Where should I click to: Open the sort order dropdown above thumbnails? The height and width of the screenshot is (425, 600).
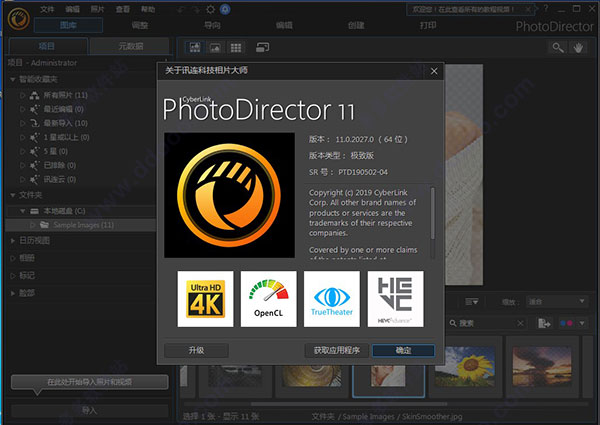[x=471, y=302]
